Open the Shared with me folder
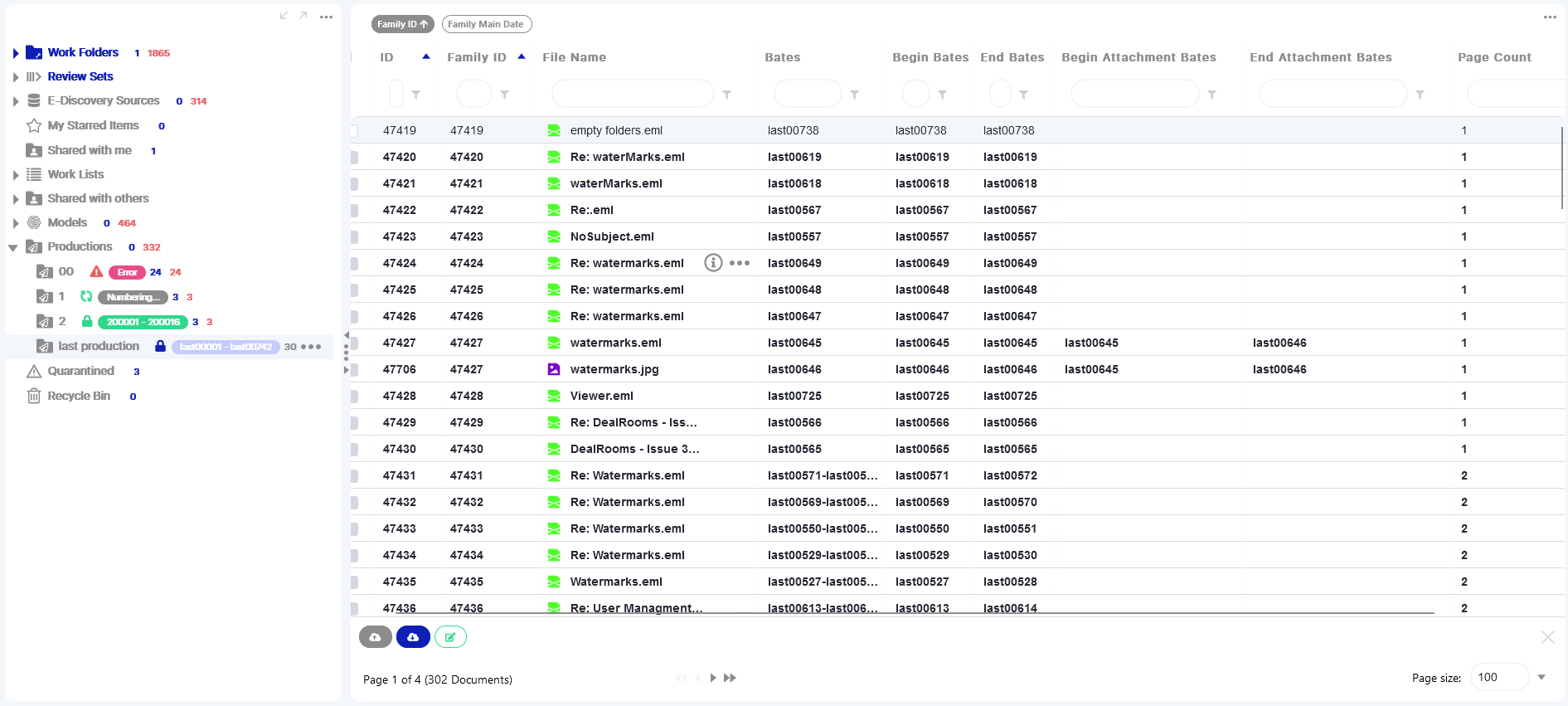Screen dimensions: 1568x706 [90, 150]
